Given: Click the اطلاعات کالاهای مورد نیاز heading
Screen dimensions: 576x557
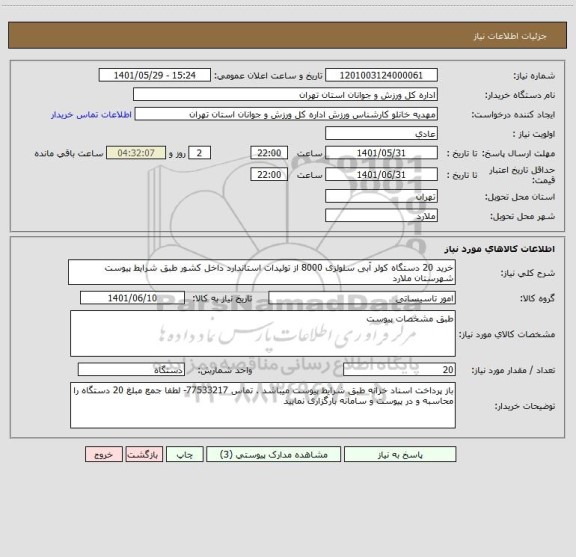Looking at the screenshot, I should [500, 249].
